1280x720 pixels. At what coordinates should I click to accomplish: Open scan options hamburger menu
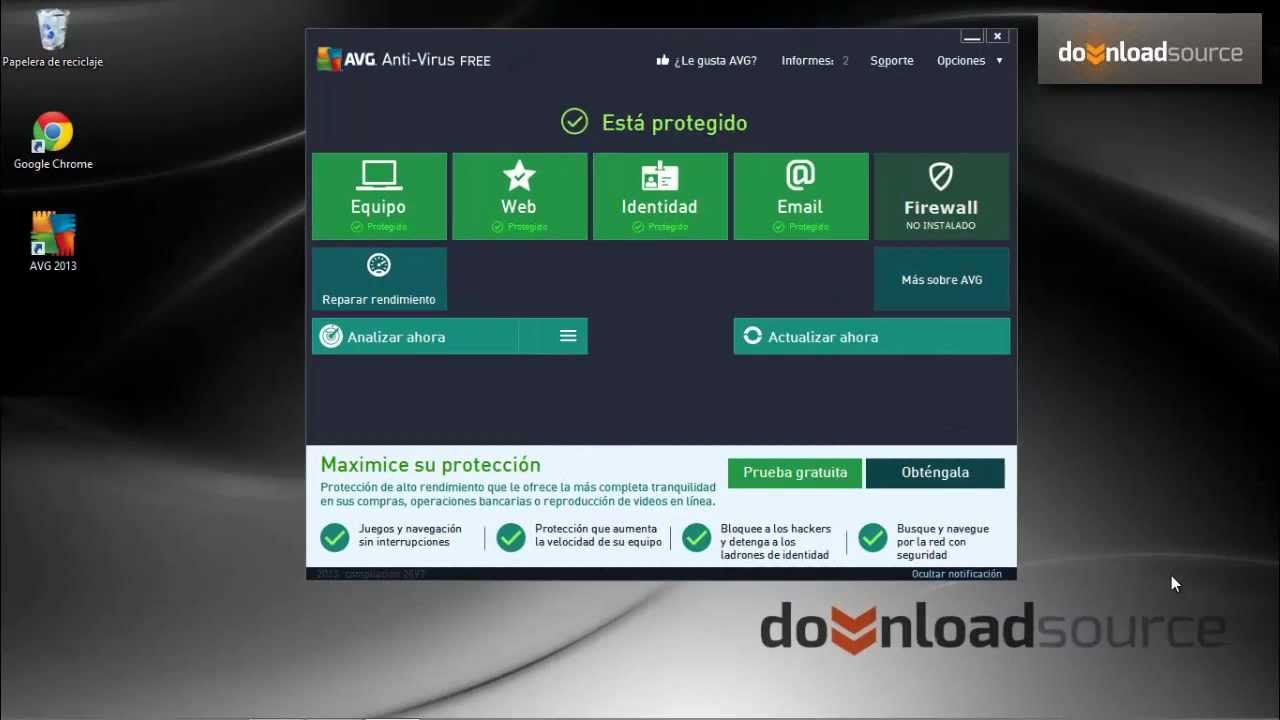tap(568, 336)
